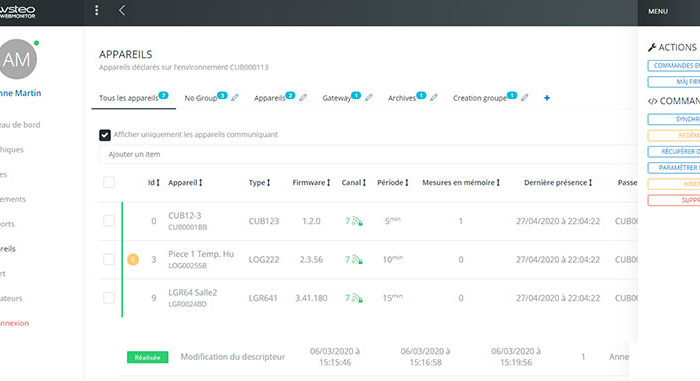Click the COMMANDES EN button in Actions
The image size is (700, 381).
[674, 66]
